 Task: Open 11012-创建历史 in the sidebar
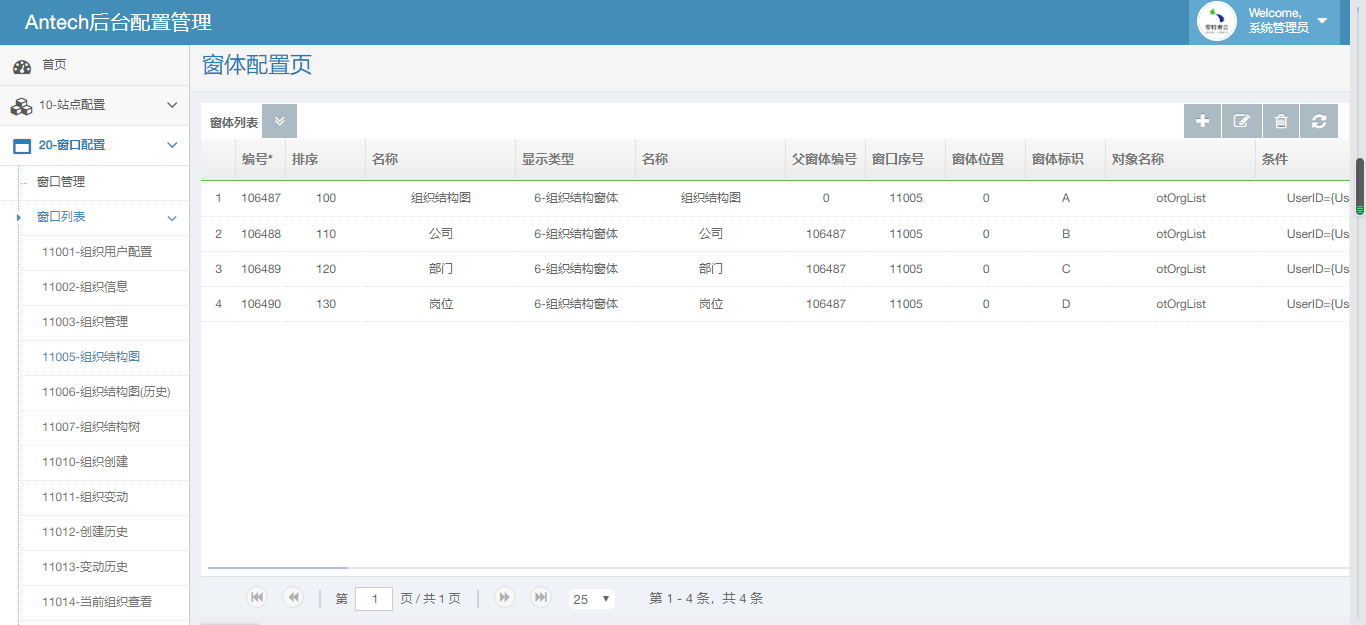85,532
